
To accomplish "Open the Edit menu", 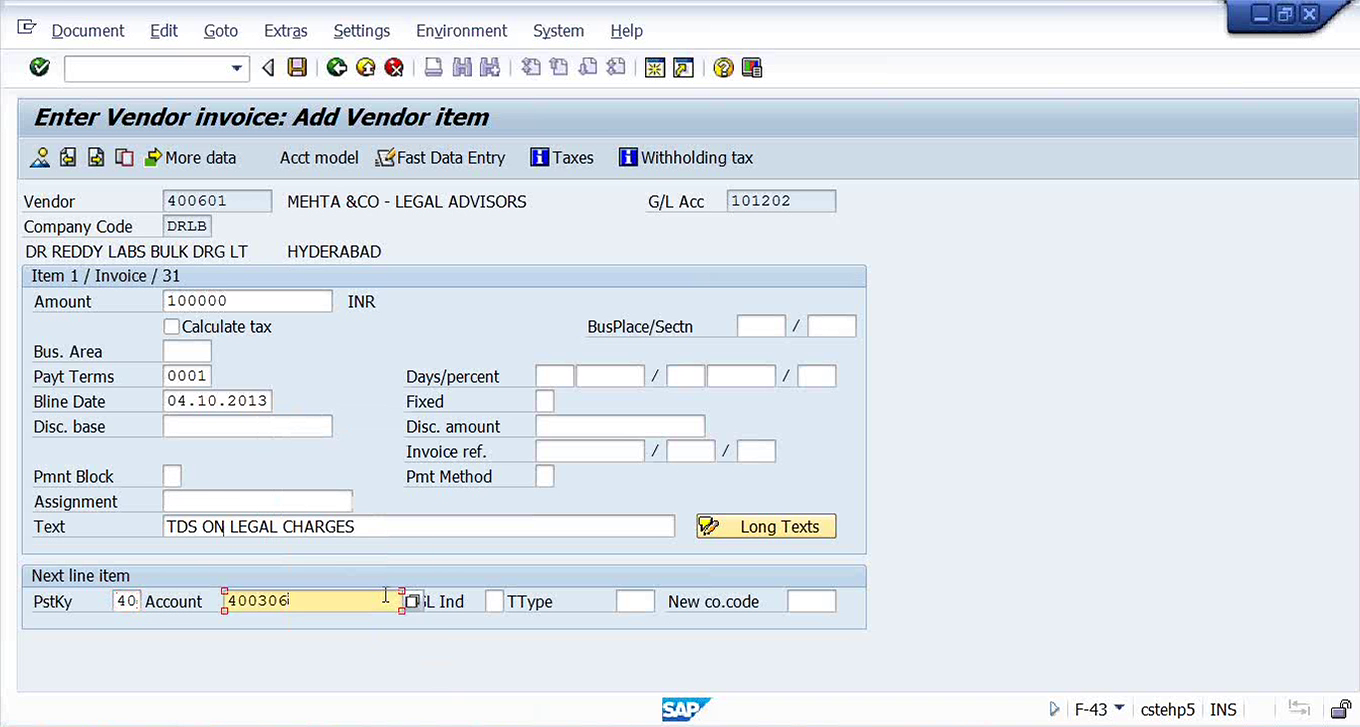I will coord(164,31).
